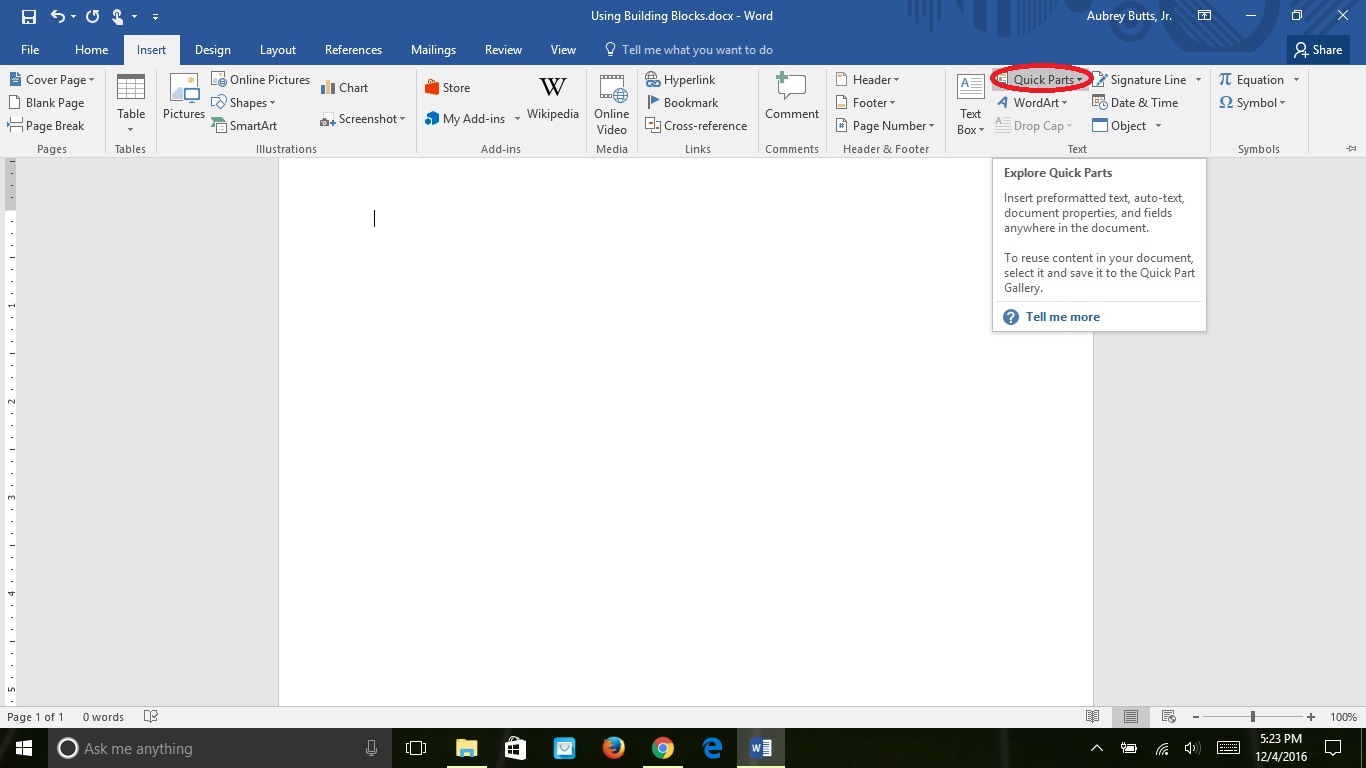Switch to the Mailings tab
The image size is (1366, 768).
click(433, 50)
